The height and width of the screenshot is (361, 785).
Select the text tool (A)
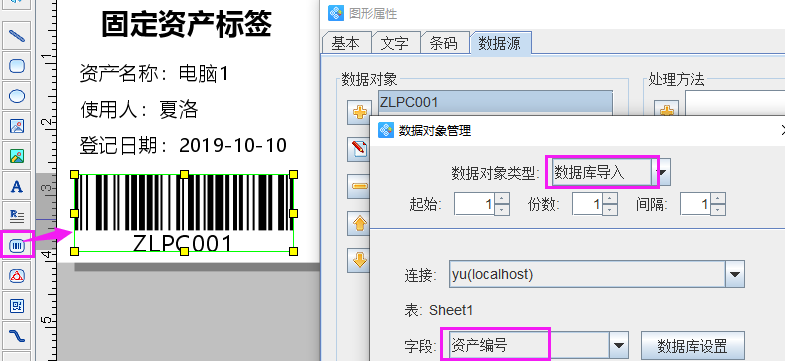point(17,186)
